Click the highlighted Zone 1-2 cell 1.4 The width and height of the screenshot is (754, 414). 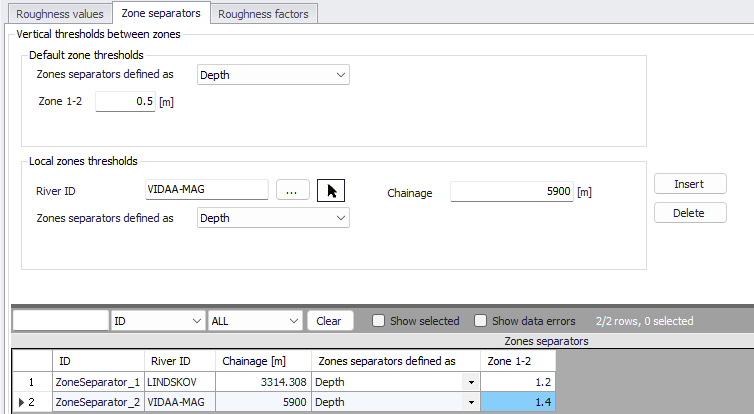click(x=518, y=402)
